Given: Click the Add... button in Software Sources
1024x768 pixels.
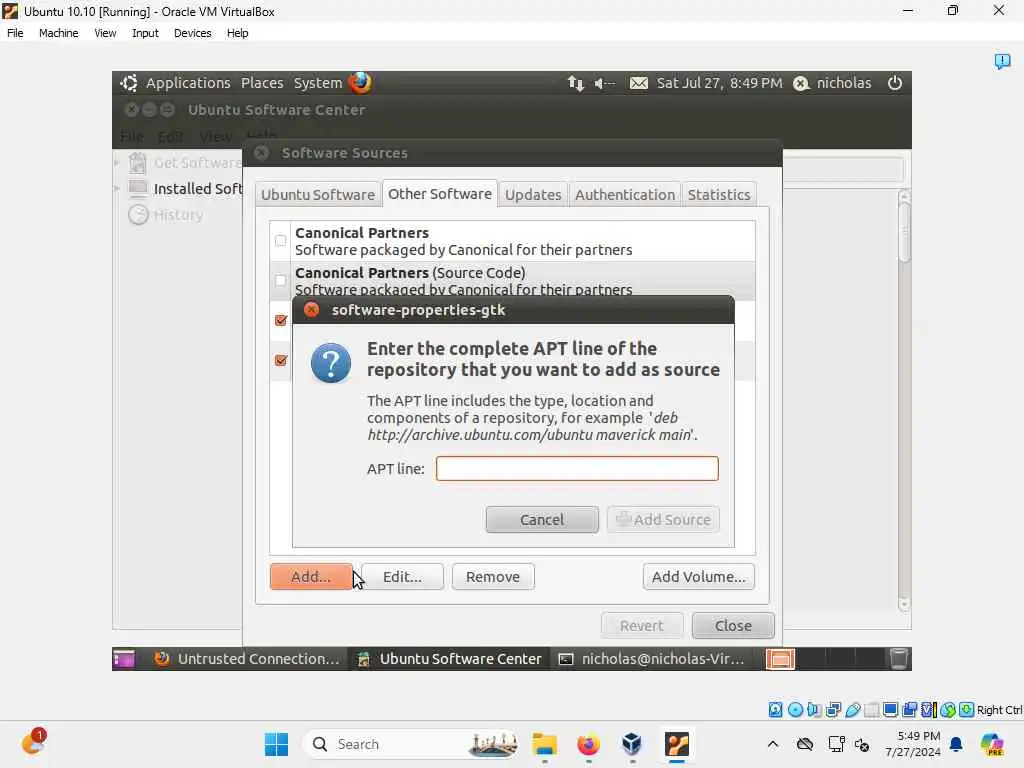Looking at the screenshot, I should [x=311, y=577].
